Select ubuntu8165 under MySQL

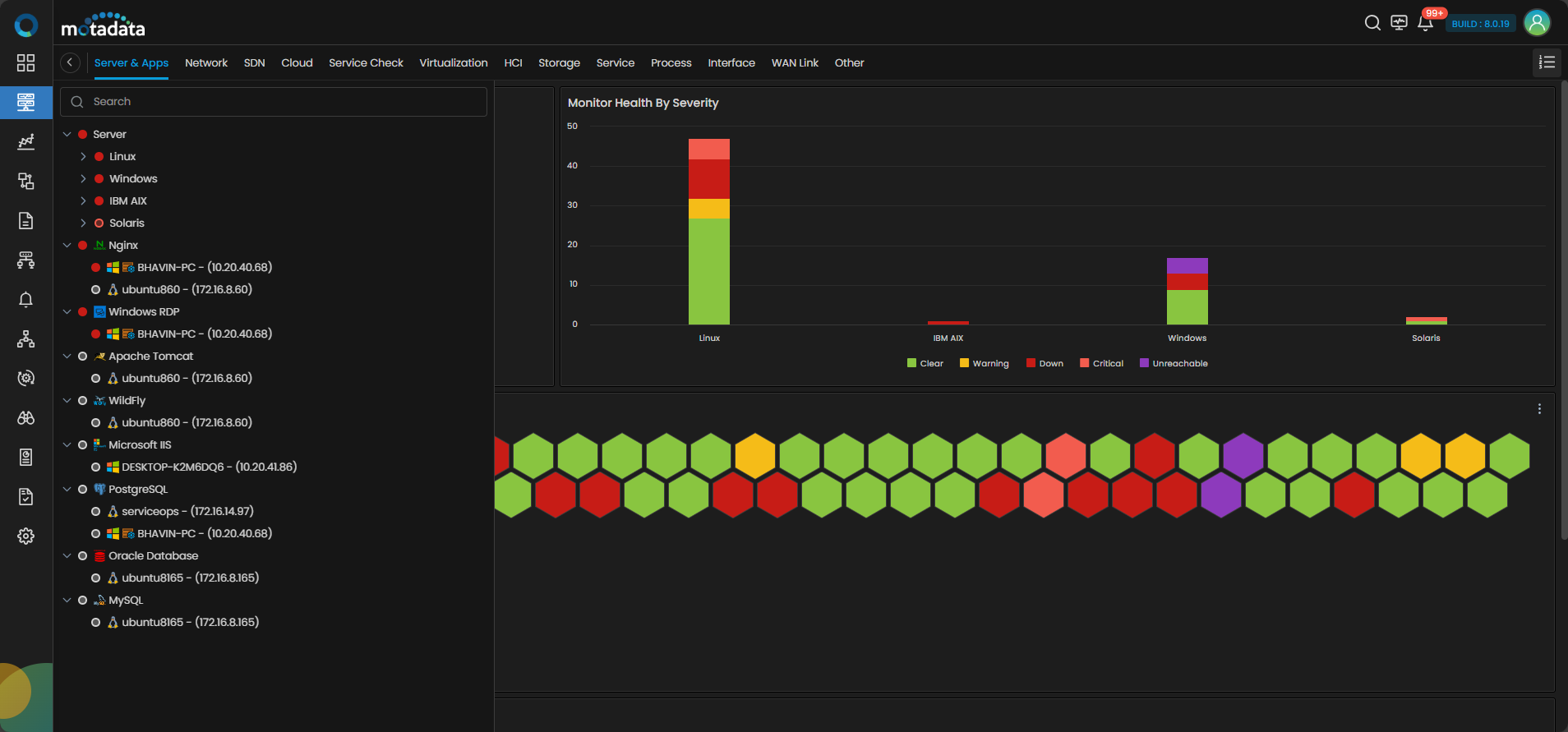(190, 622)
